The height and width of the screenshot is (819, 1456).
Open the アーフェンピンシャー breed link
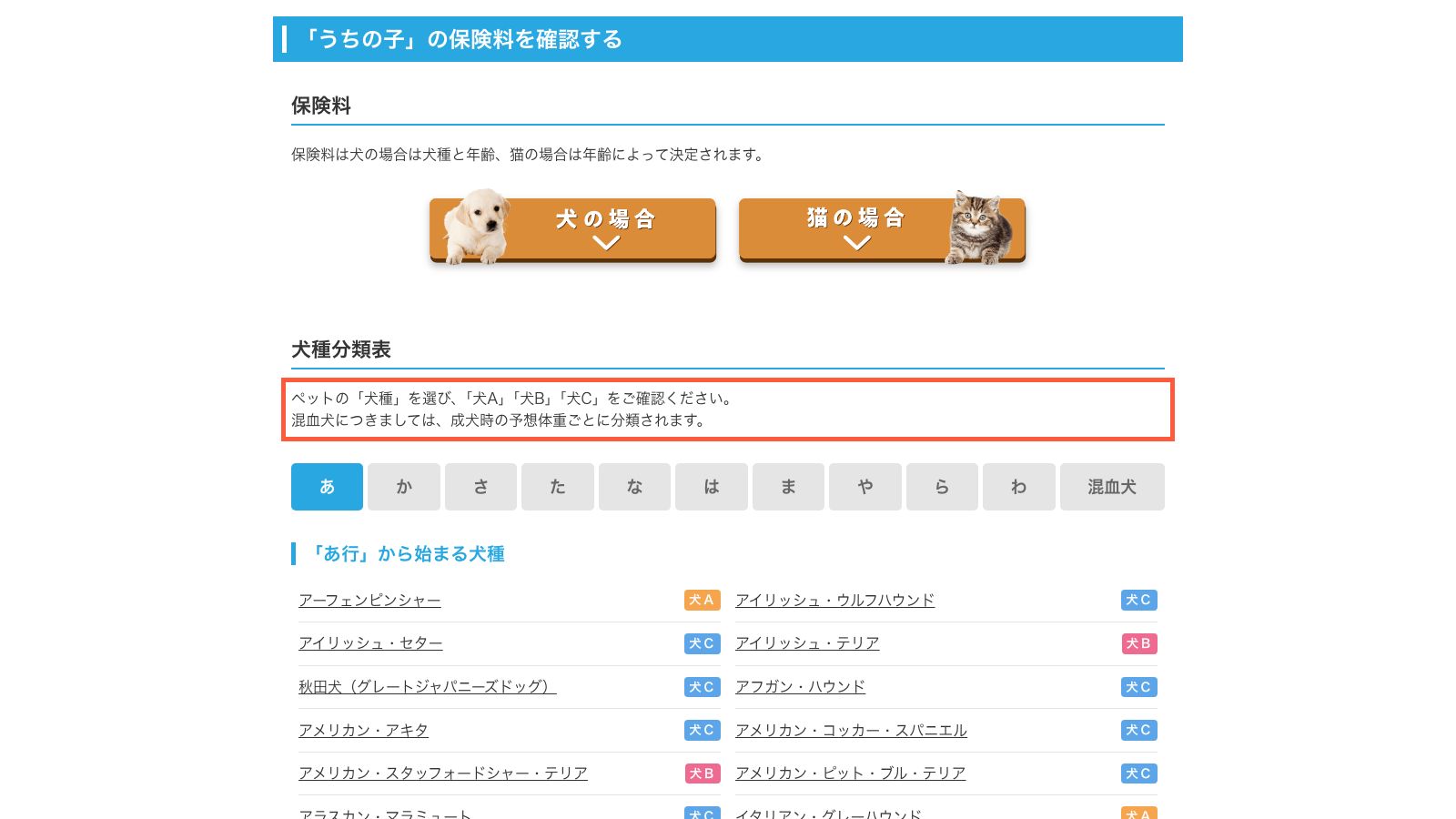tap(369, 601)
